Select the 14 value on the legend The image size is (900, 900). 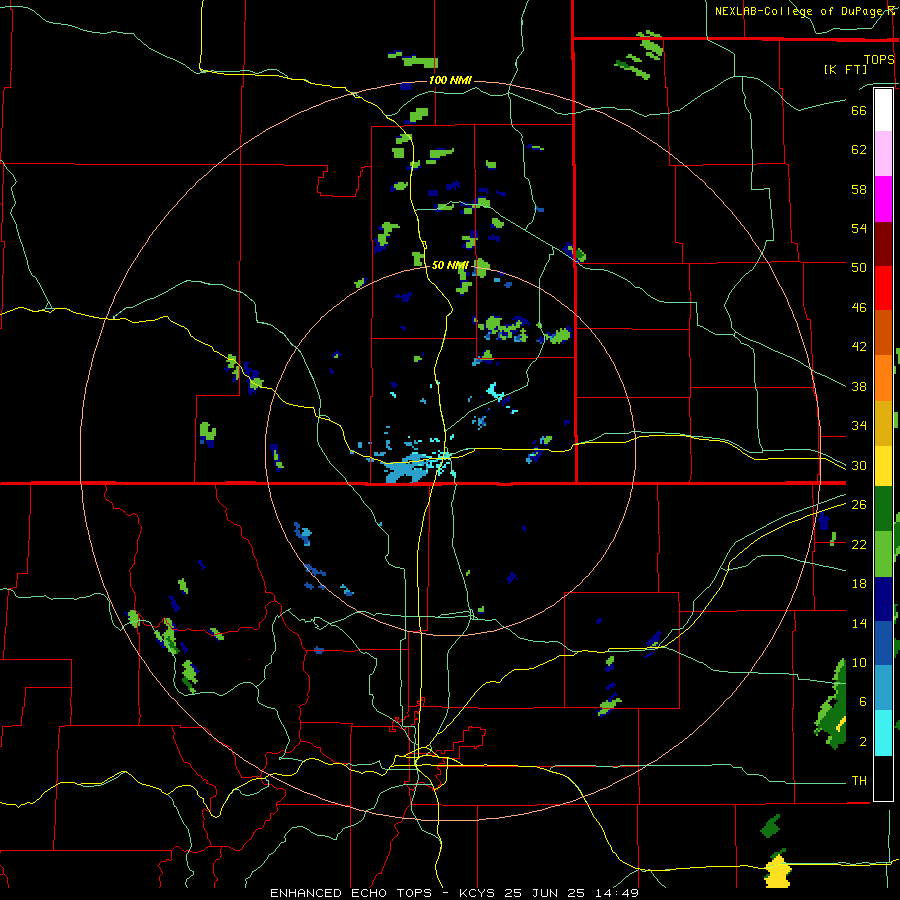point(859,623)
